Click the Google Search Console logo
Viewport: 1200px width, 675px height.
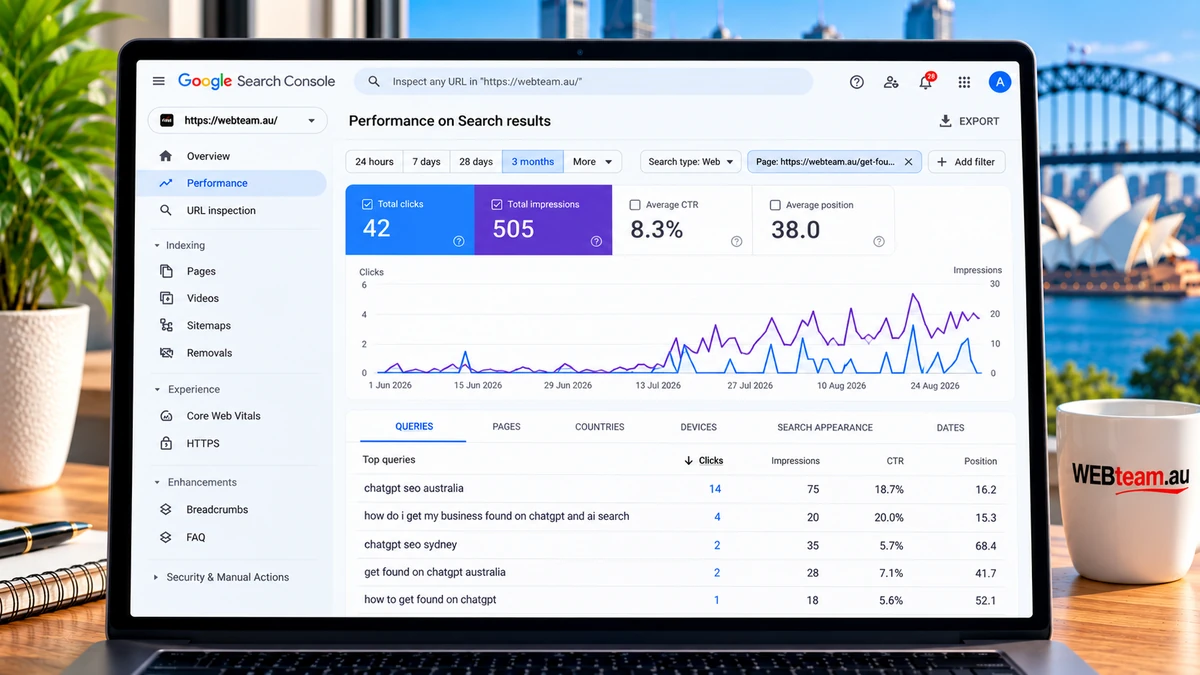tap(256, 81)
